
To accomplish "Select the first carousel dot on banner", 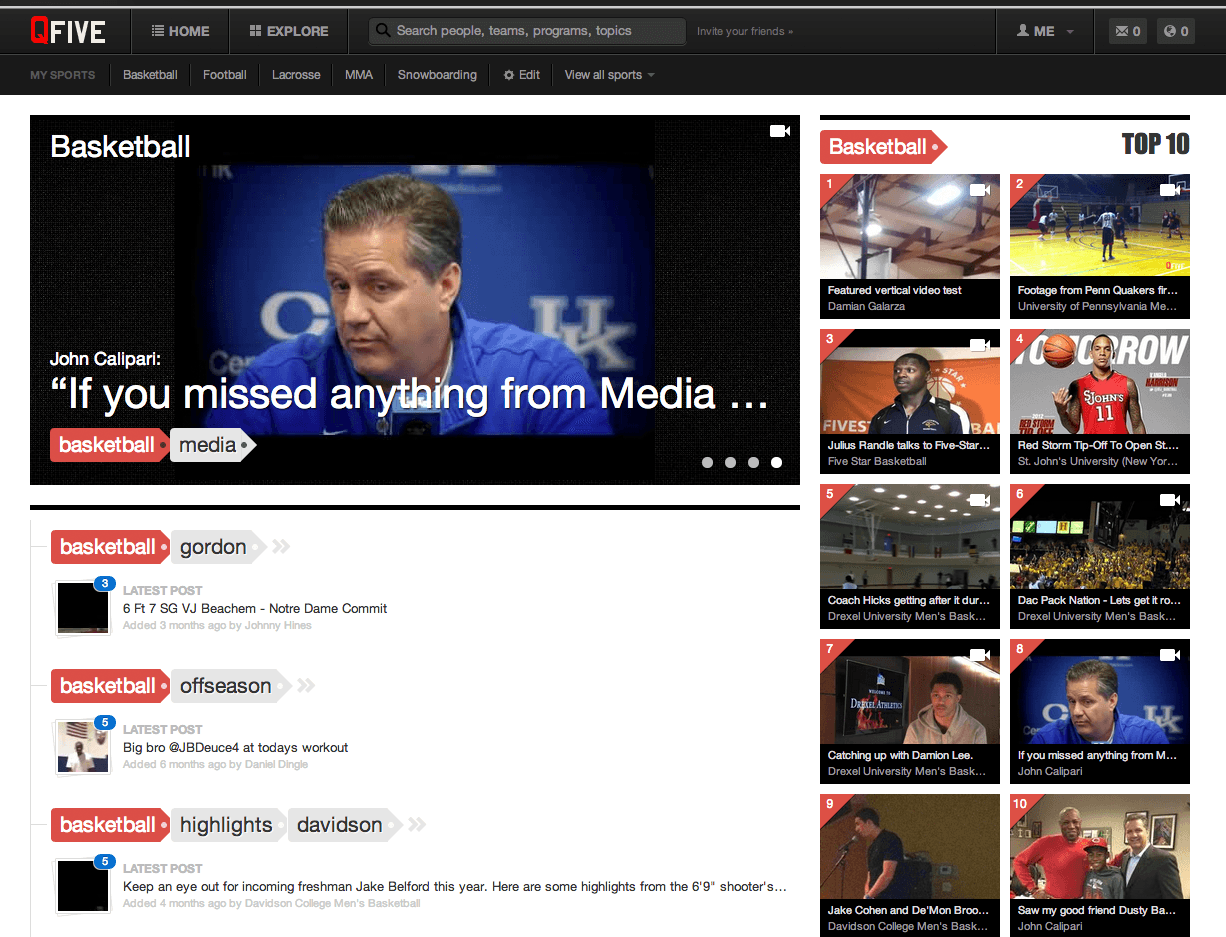I will 707,462.
